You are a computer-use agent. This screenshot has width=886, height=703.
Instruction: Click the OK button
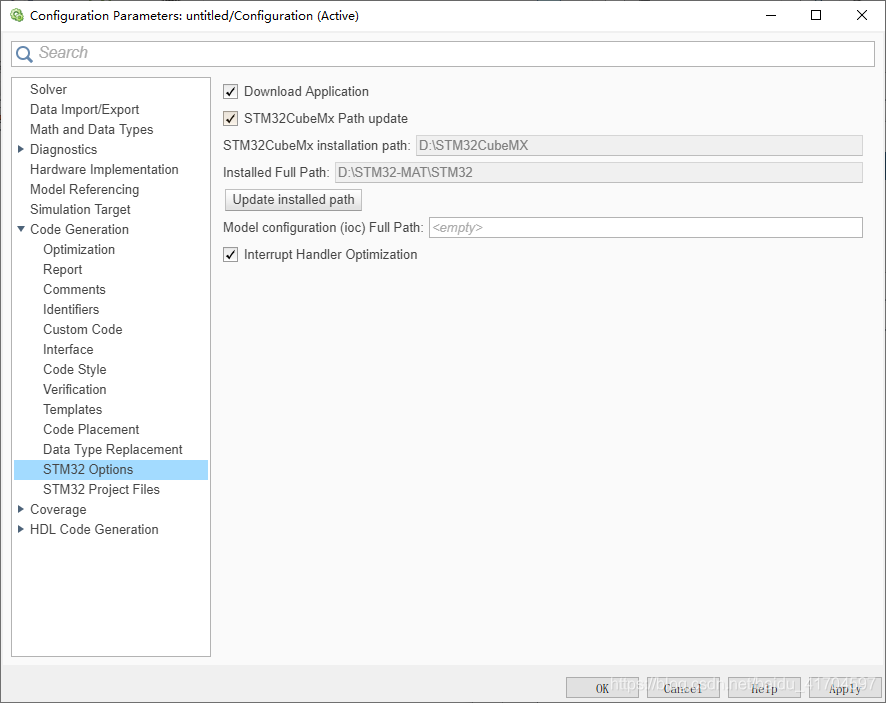point(602,688)
